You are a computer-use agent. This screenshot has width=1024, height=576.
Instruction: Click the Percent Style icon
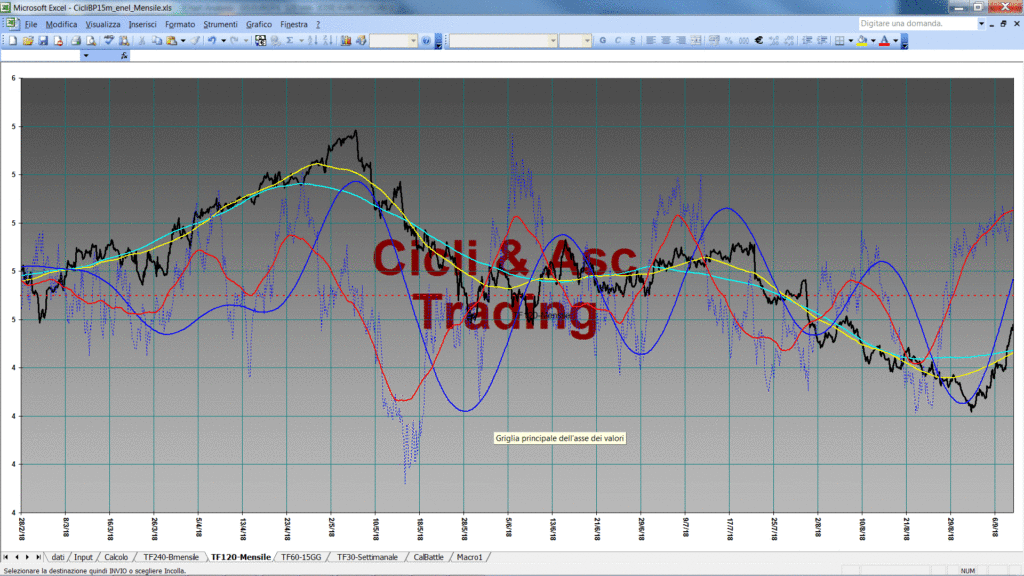pyautogui.click(x=729, y=40)
